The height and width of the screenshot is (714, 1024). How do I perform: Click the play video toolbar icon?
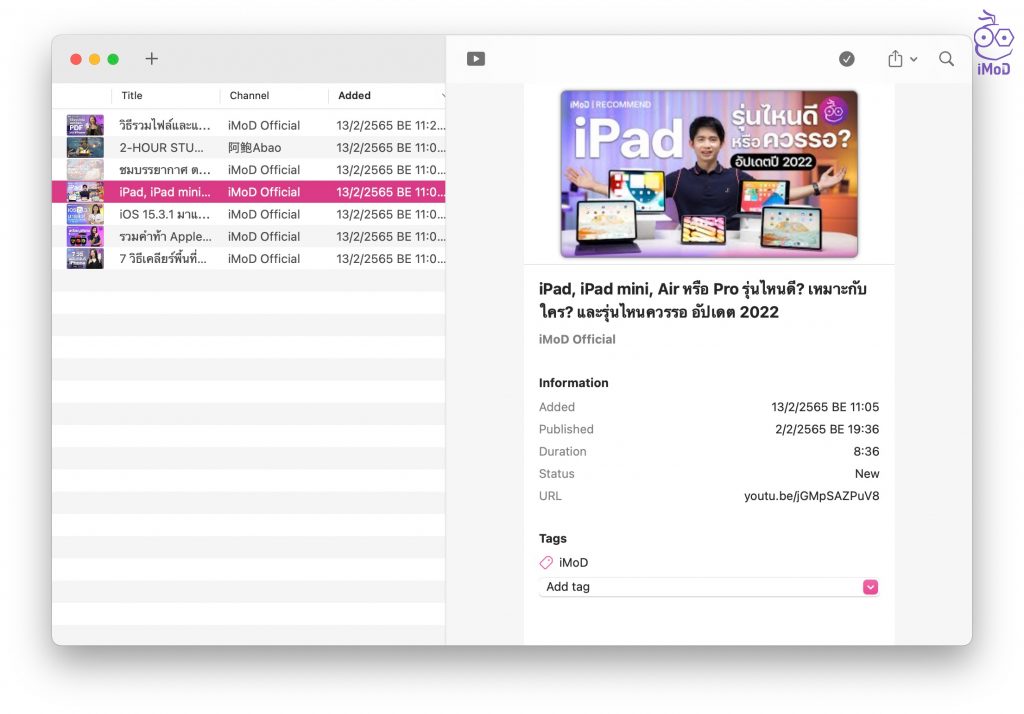(476, 59)
